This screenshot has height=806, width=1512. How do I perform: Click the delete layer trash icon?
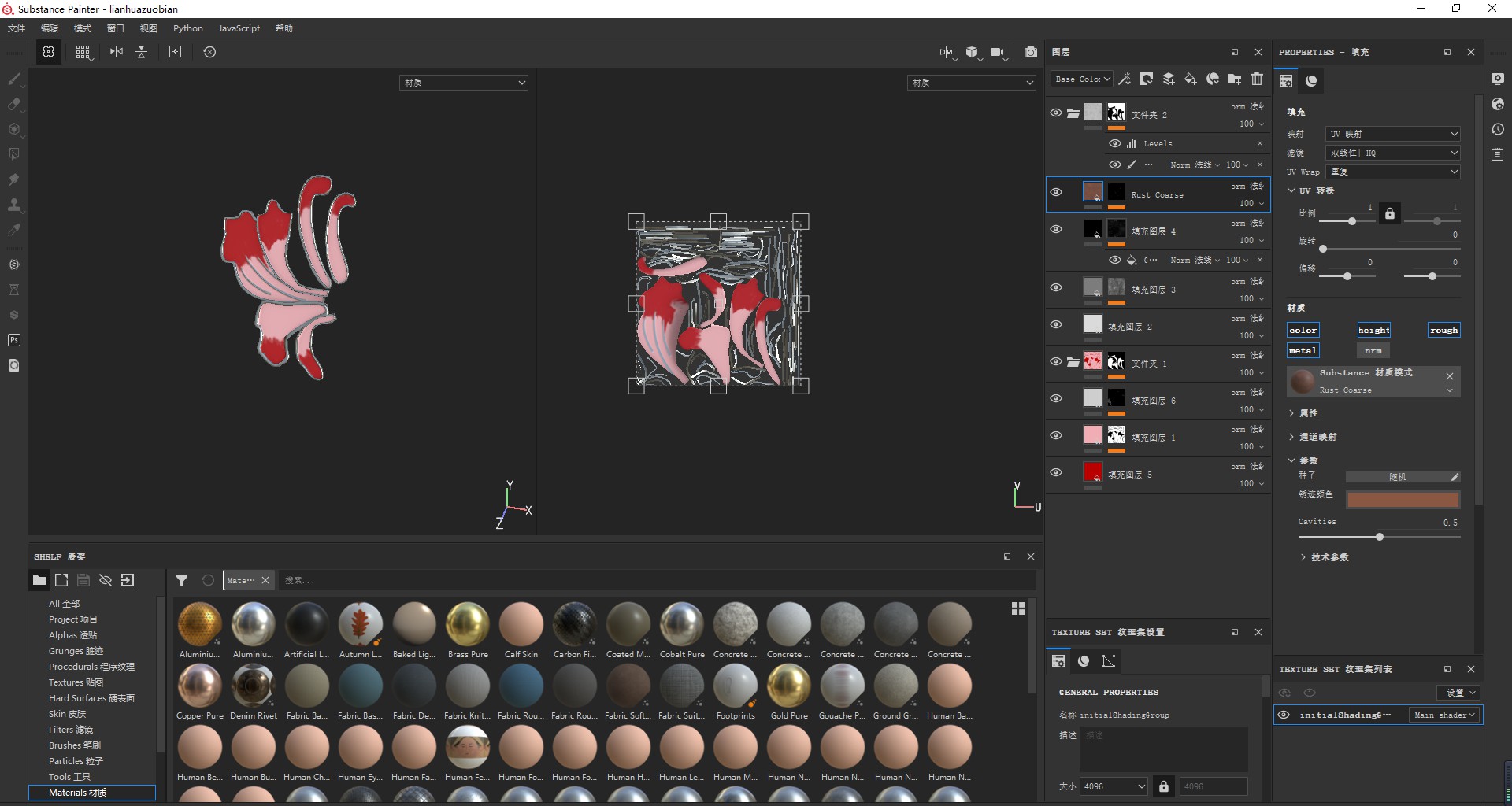(1257, 79)
